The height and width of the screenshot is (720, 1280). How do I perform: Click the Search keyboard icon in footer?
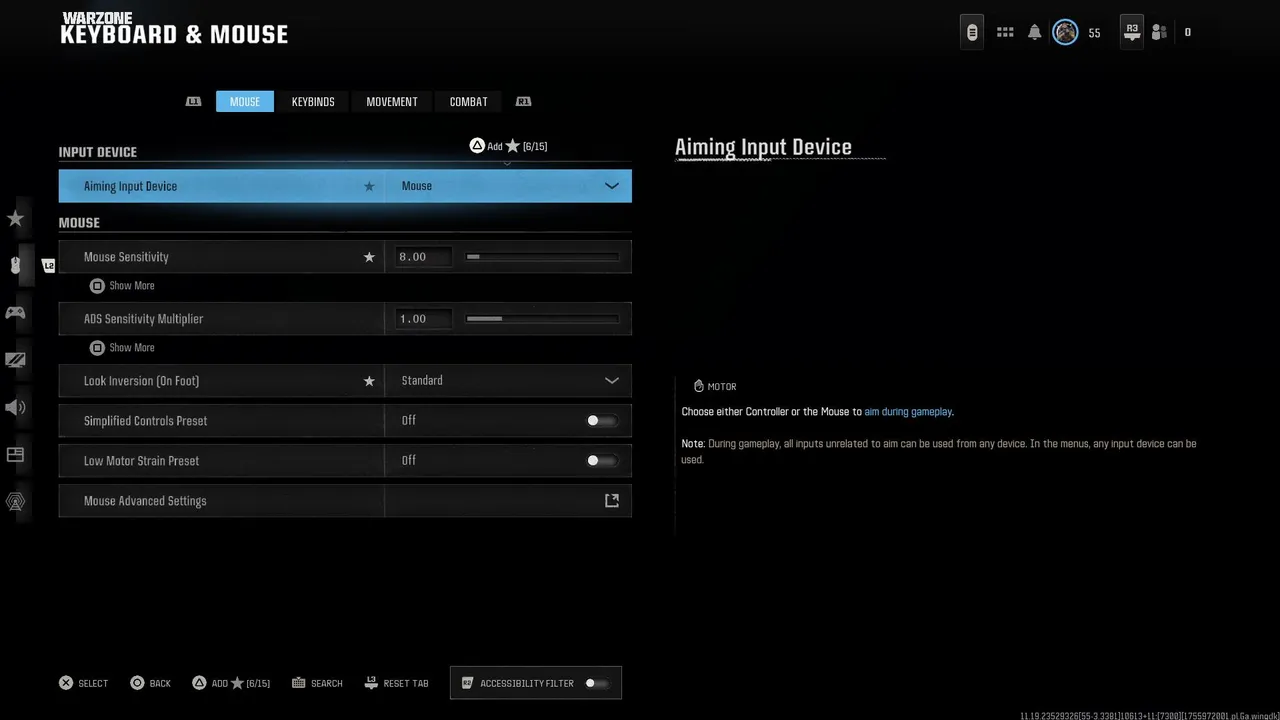pyautogui.click(x=299, y=683)
